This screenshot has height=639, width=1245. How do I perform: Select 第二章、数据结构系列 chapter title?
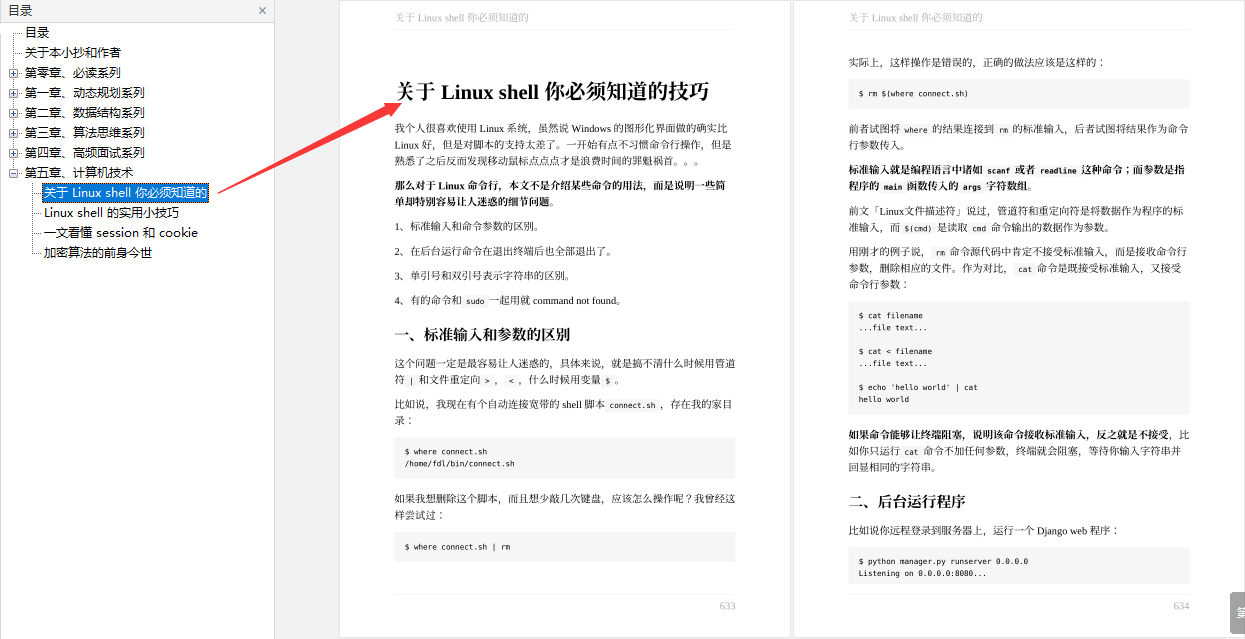[x=84, y=112]
